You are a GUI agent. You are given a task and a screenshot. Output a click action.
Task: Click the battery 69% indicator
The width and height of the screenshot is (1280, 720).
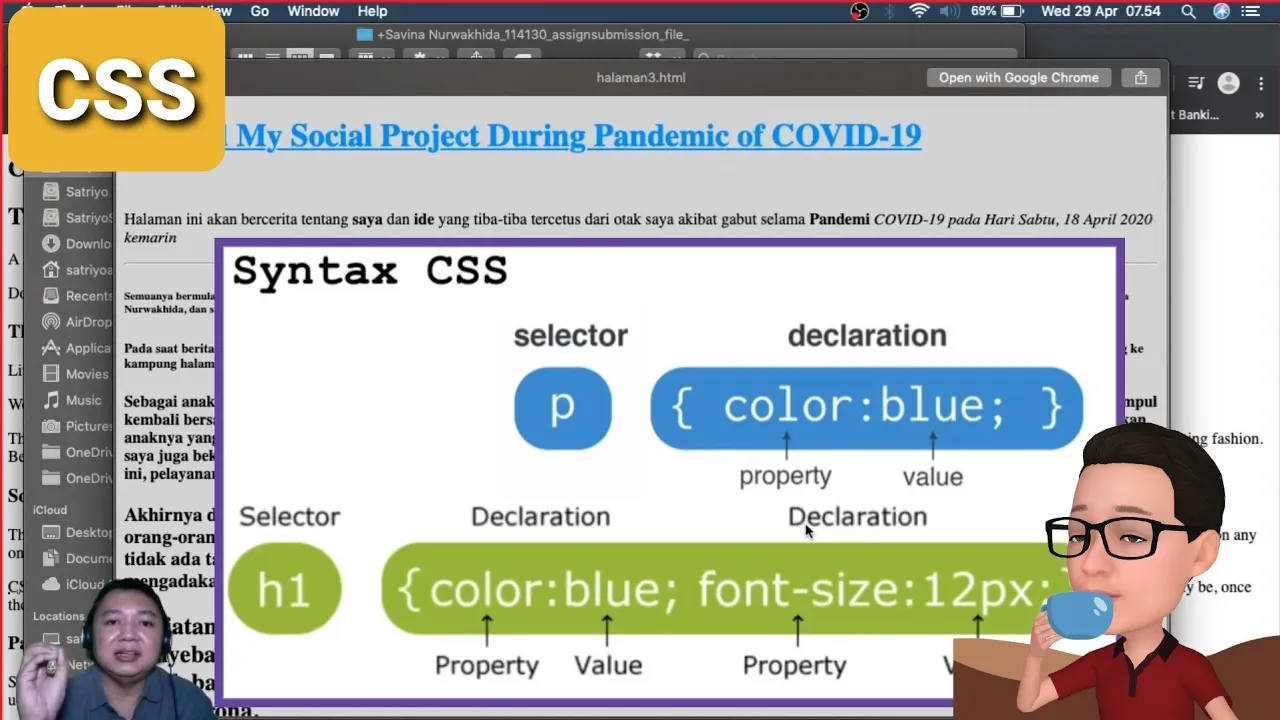(997, 11)
